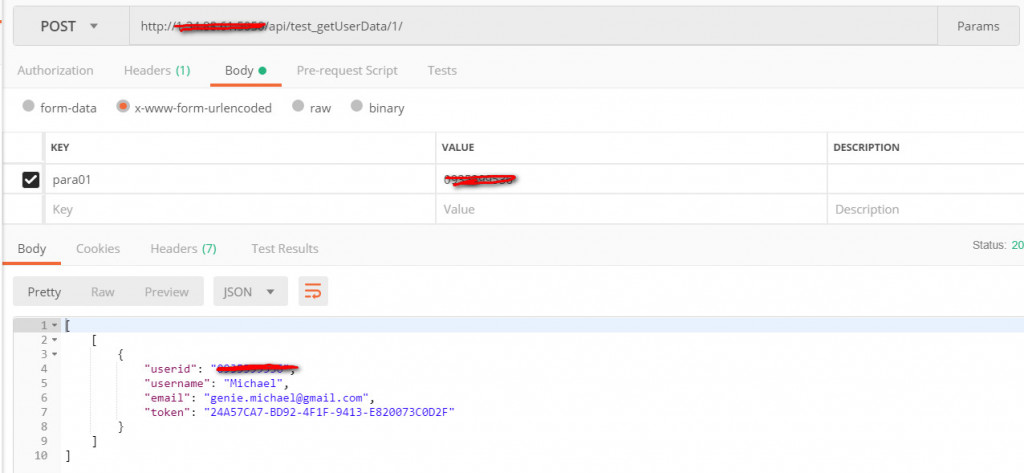Click the para01 value cell
Screen dimensions: 1024x473
click(x=631, y=180)
